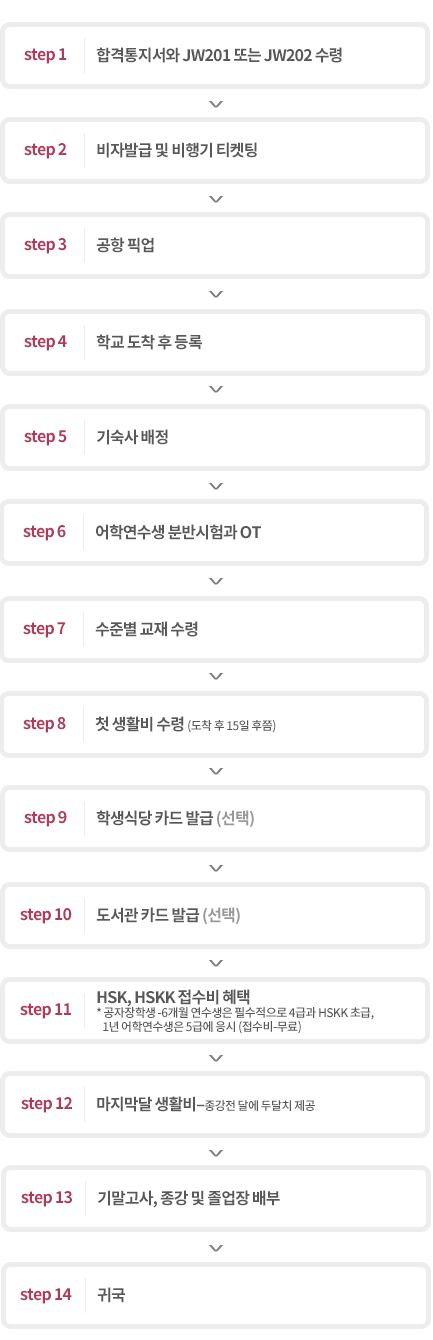Click the chevron arrow below step 9

click(216, 867)
